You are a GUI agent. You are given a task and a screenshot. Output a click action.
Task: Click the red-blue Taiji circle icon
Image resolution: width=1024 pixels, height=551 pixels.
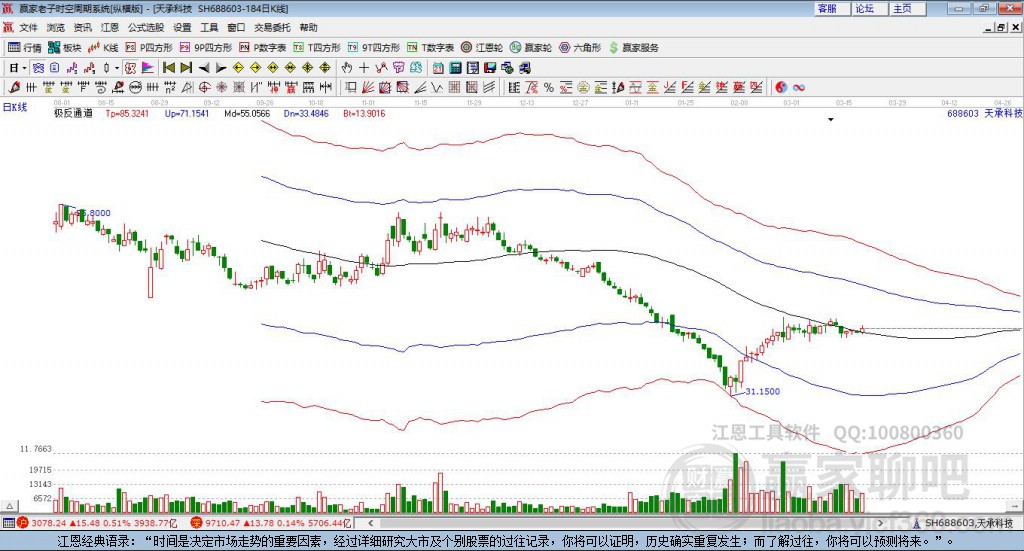point(780,87)
